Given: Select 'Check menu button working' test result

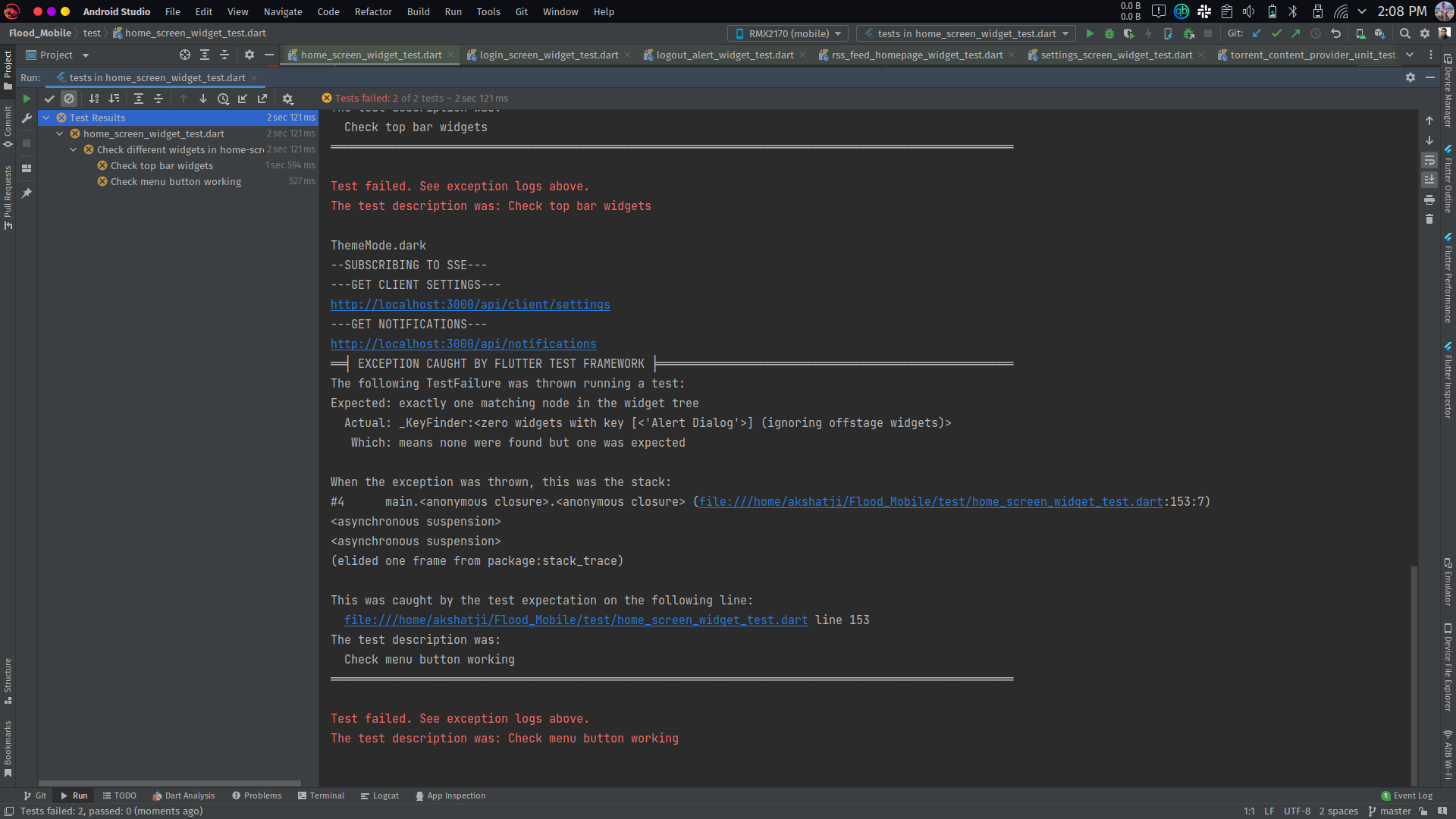Looking at the screenshot, I should click(176, 181).
